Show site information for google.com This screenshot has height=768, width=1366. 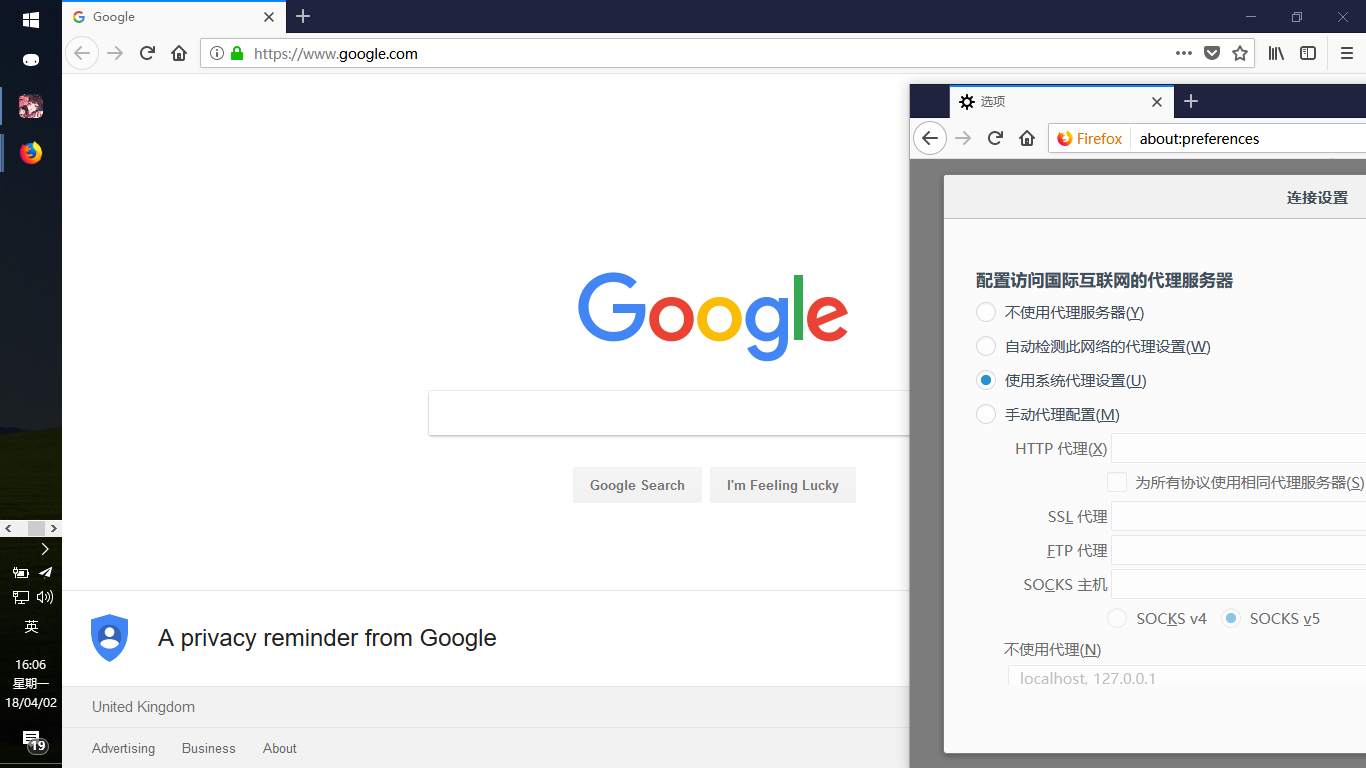(x=217, y=54)
